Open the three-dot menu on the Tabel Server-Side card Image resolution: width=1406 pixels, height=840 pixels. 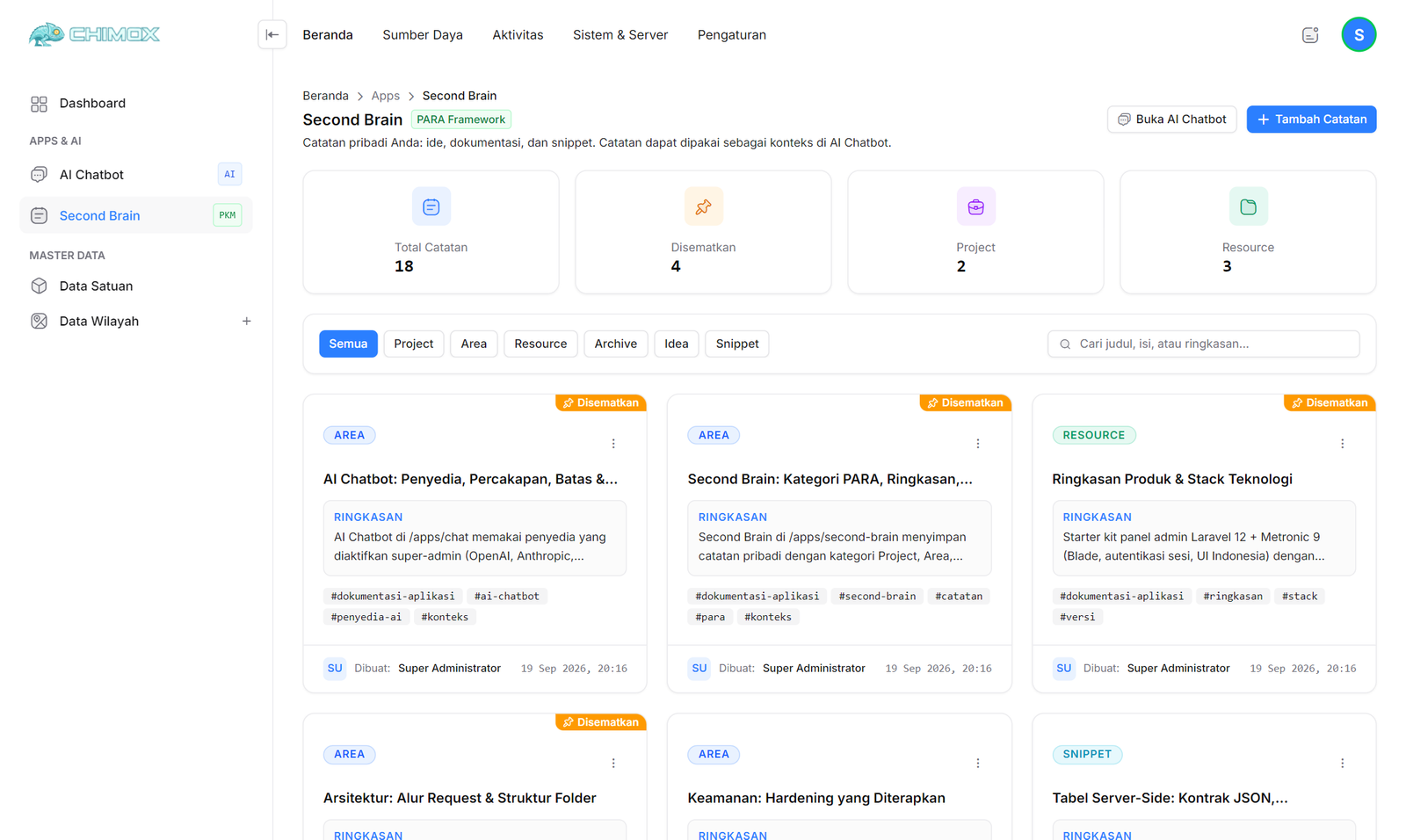pyautogui.click(x=1342, y=763)
